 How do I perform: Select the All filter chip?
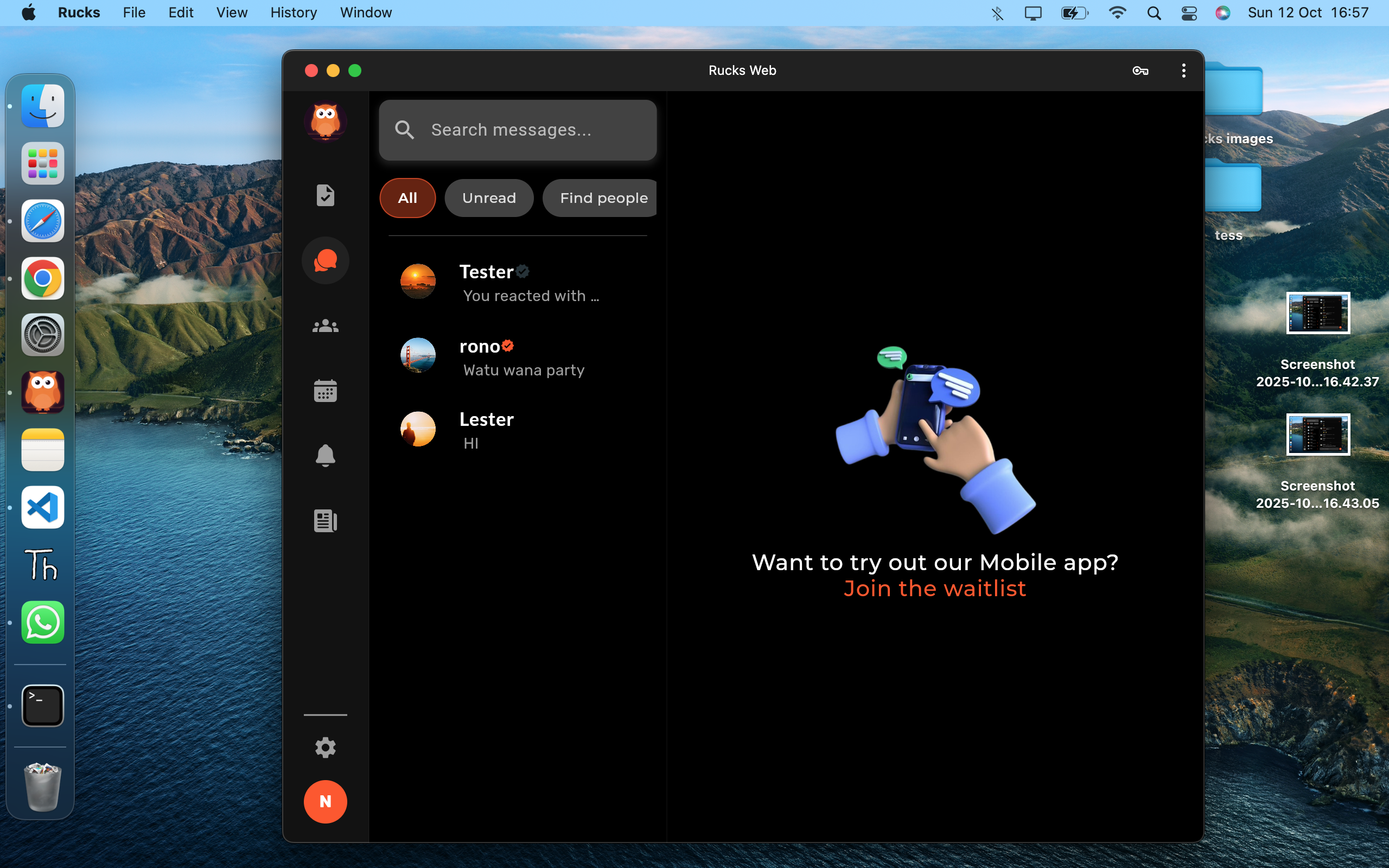click(407, 198)
